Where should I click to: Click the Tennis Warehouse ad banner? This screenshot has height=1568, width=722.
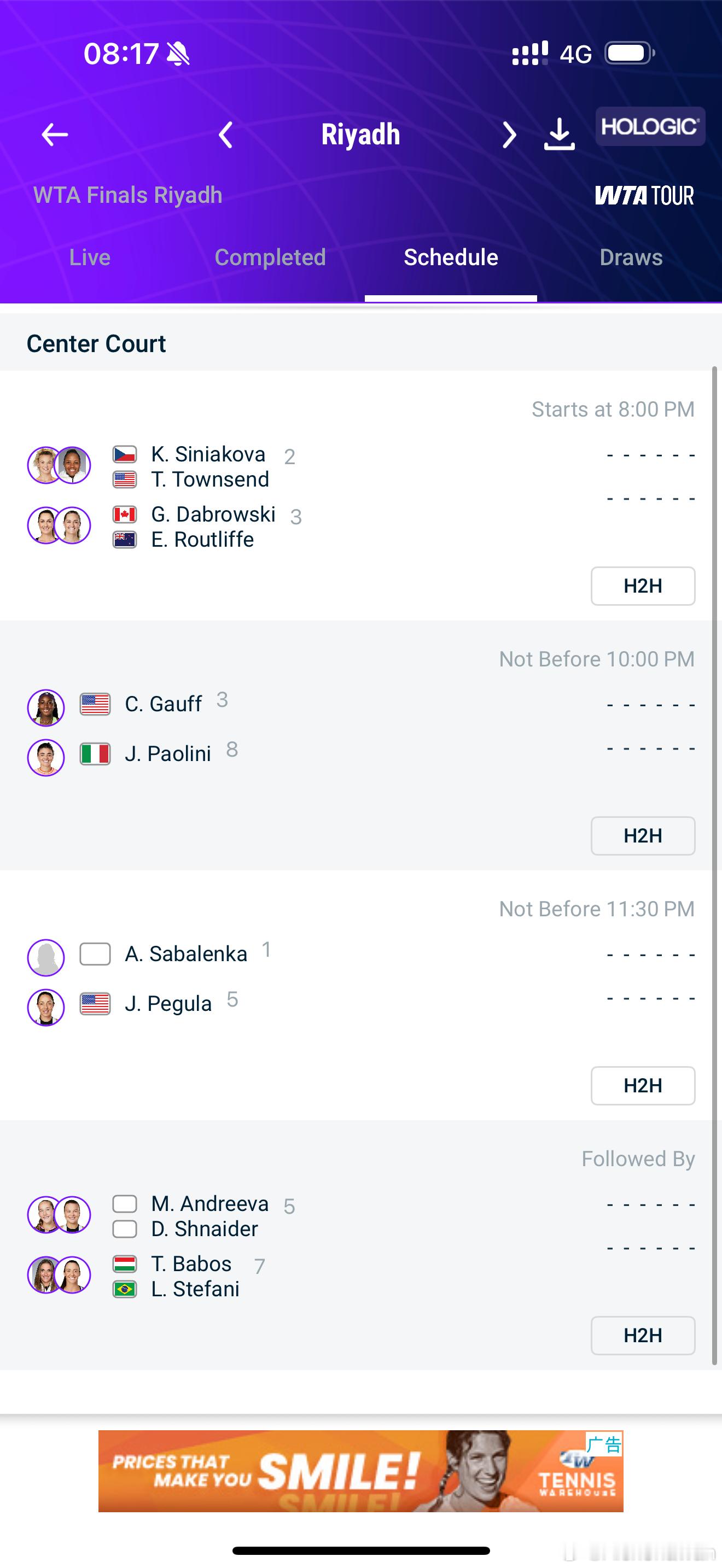coord(360,1471)
